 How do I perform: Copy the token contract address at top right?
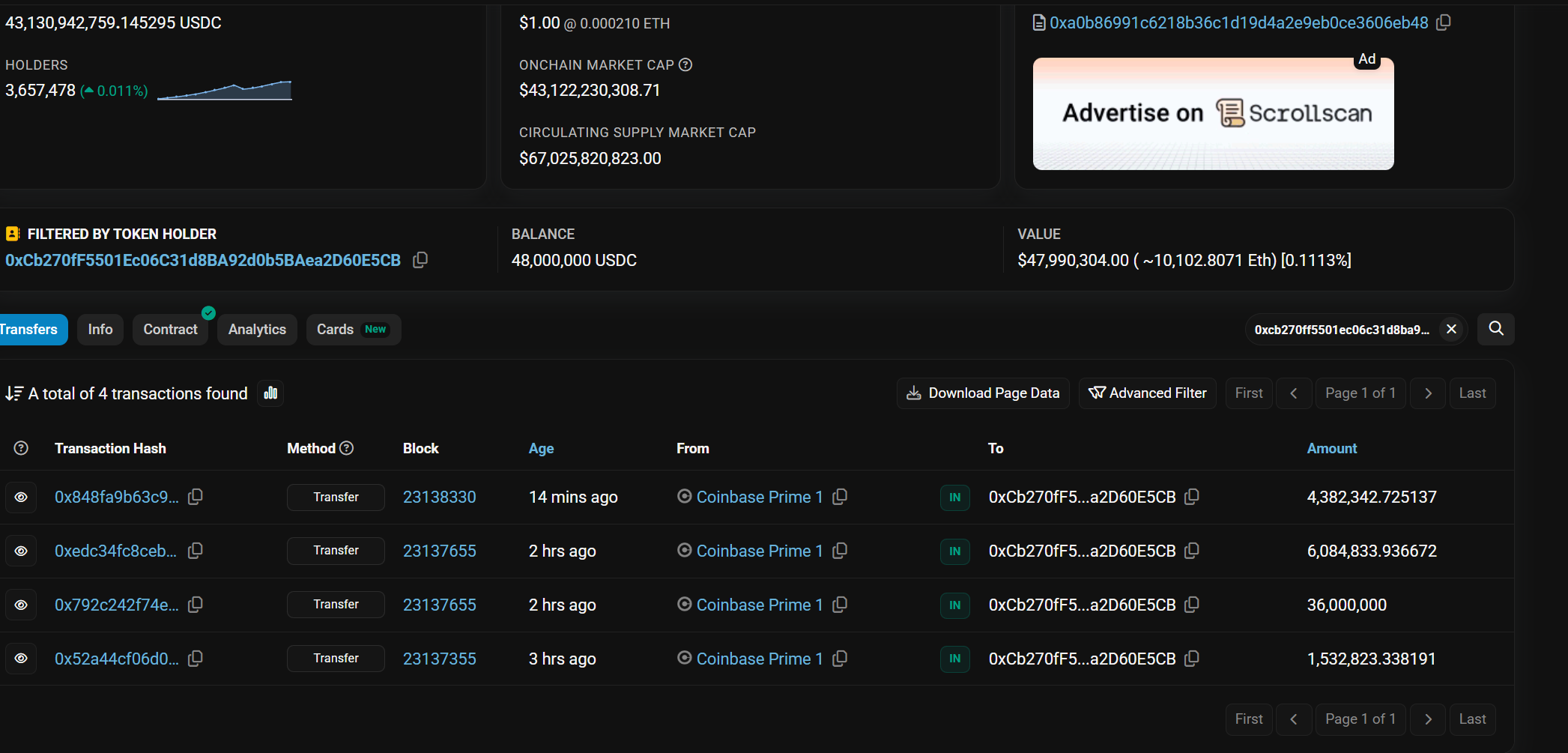click(x=1444, y=22)
